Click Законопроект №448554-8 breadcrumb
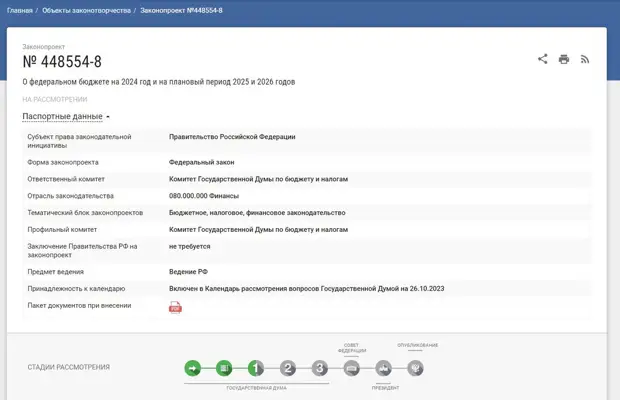The image size is (620, 400). click(181, 10)
